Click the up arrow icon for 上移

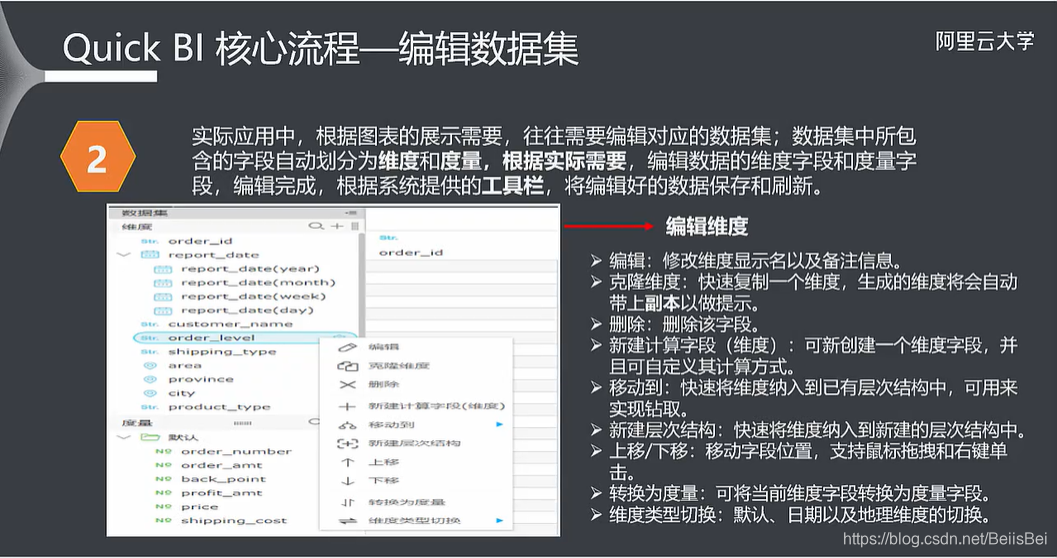pos(347,462)
